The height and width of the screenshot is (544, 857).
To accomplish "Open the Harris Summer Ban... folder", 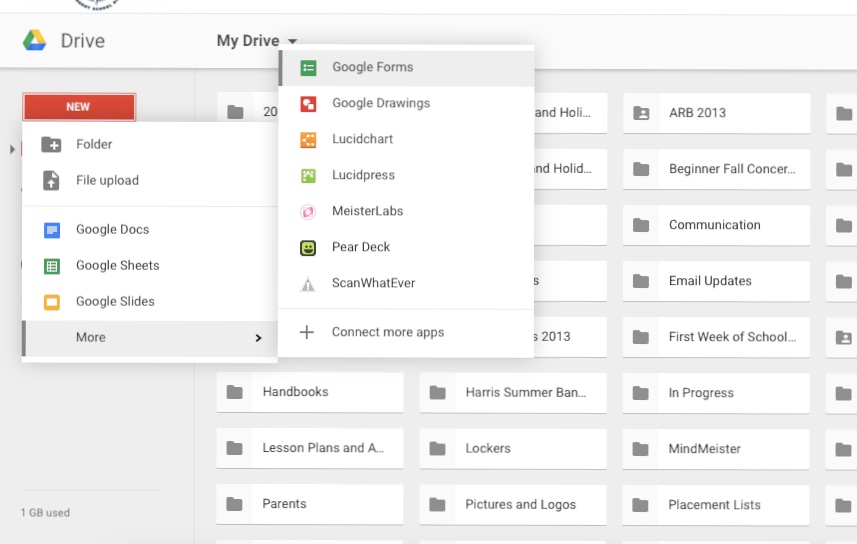I will coord(513,393).
